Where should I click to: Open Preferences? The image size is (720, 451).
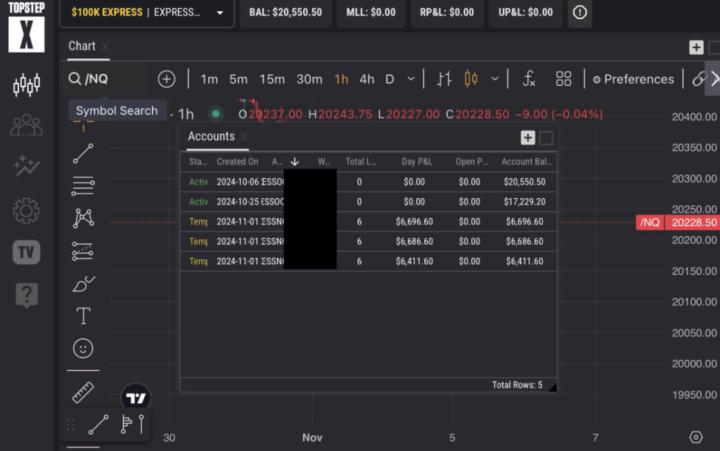click(633, 79)
